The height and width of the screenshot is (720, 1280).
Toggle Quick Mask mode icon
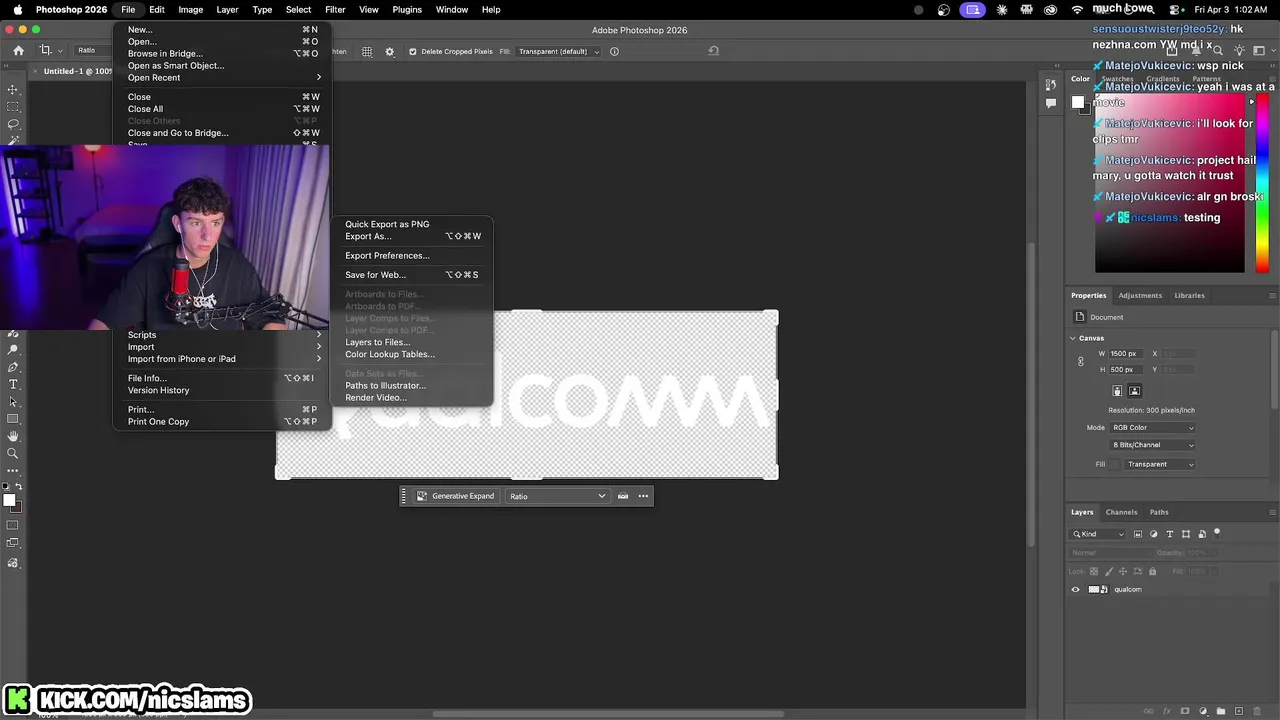tap(13, 525)
